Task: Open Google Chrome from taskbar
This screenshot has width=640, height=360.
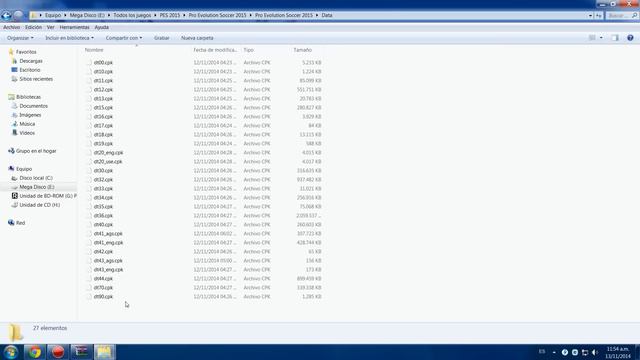Action: pyautogui.click(x=34, y=352)
